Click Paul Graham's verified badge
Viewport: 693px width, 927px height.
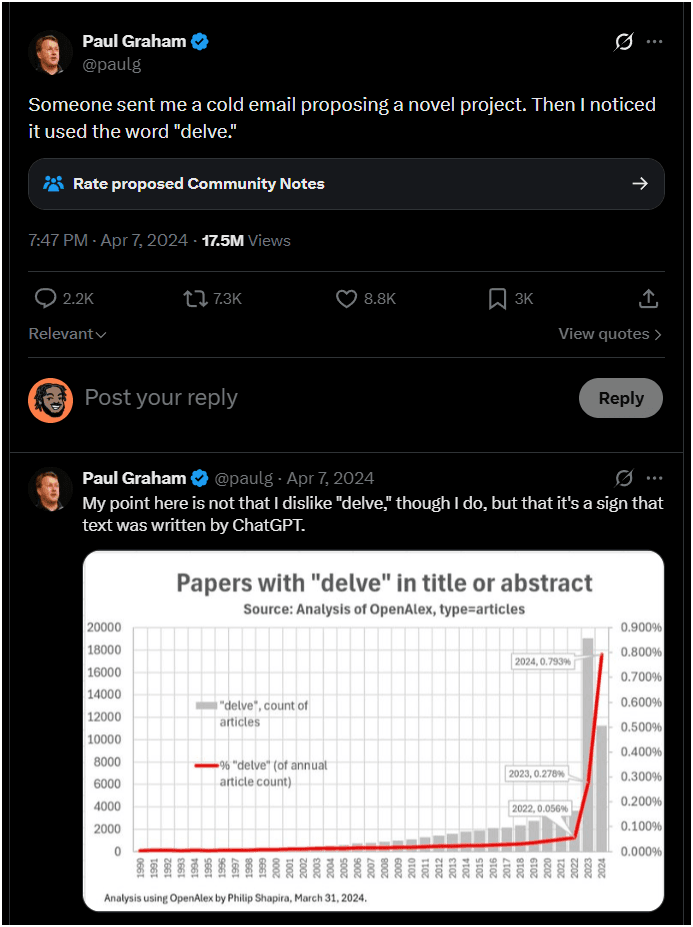200,42
